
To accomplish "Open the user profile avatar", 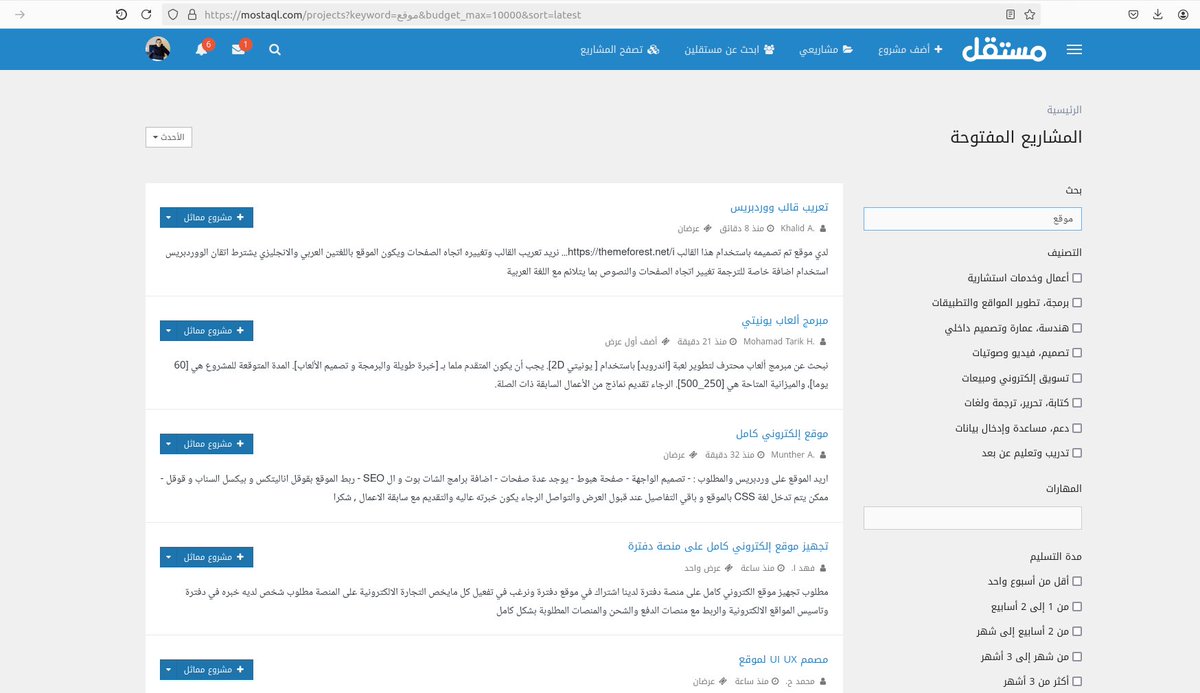I will coord(158,49).
